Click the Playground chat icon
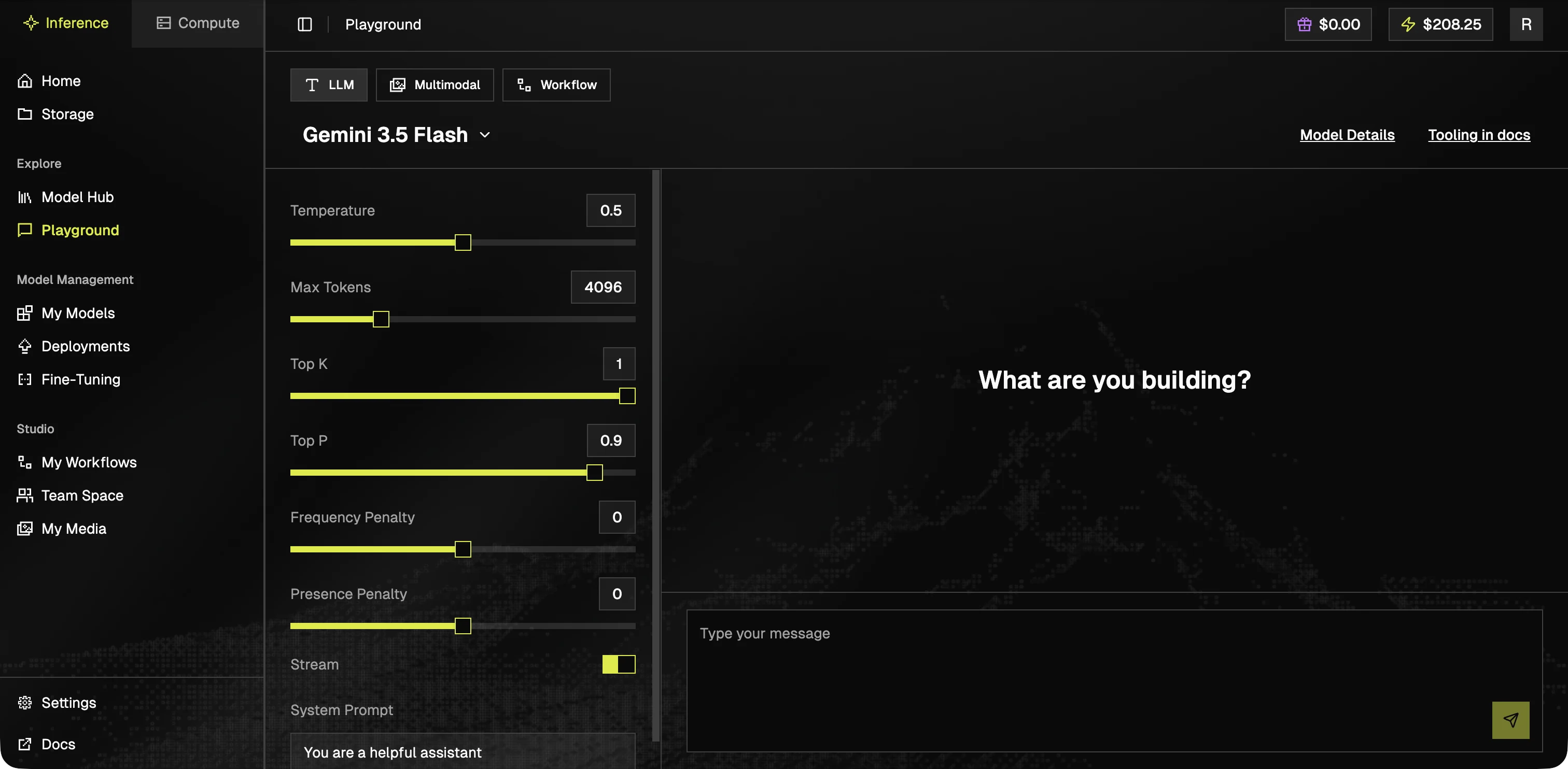 point(24,230)
